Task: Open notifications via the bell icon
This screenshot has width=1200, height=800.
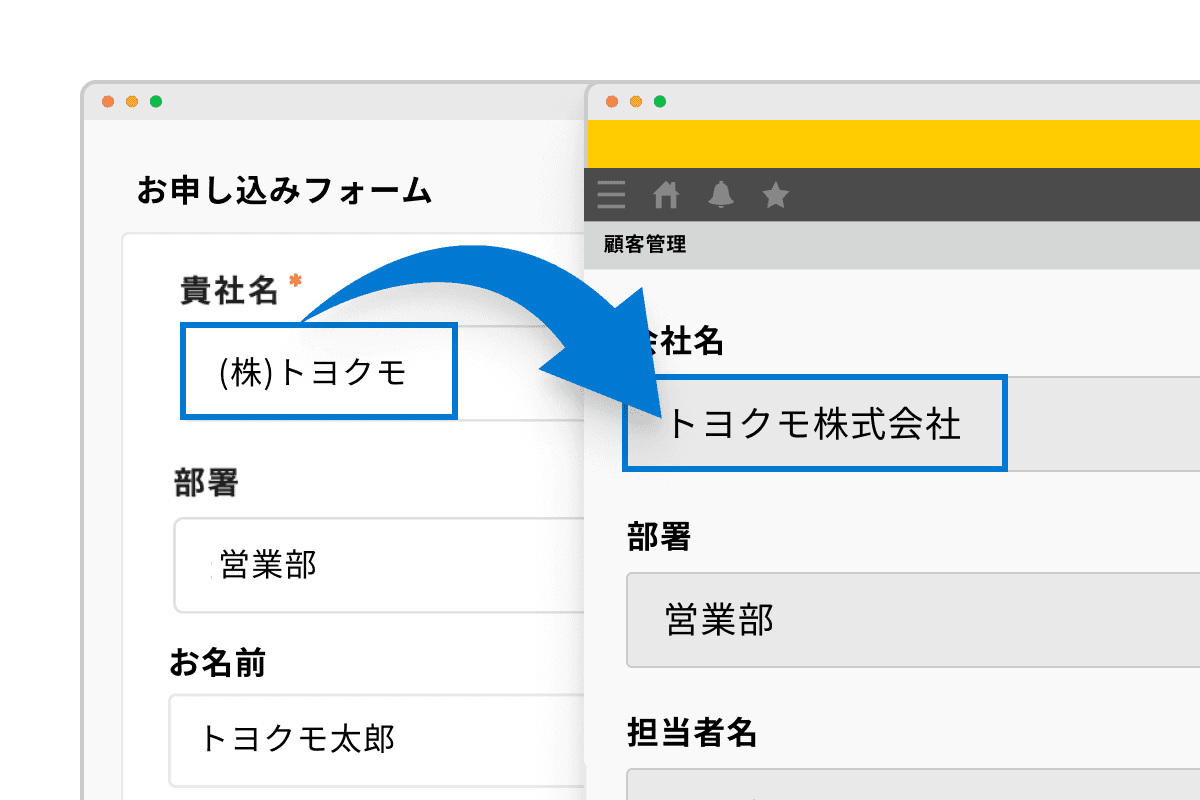Action: point(720,195)
